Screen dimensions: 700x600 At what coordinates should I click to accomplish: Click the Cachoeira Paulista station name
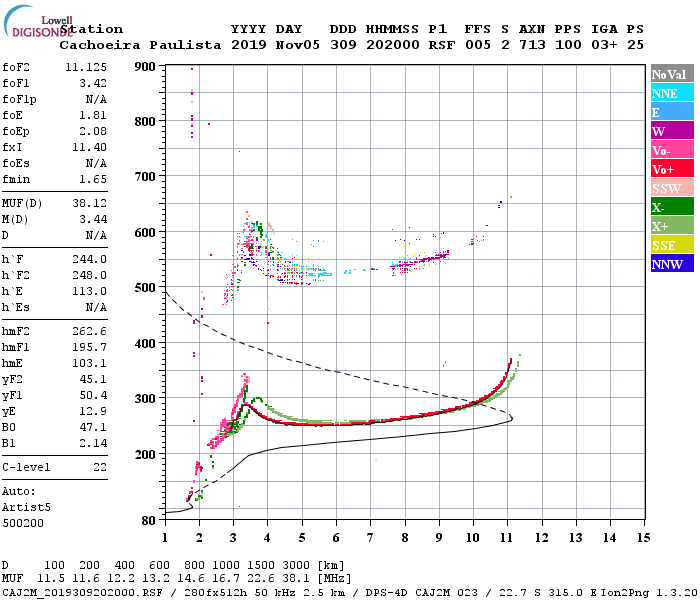click(140, 45)
